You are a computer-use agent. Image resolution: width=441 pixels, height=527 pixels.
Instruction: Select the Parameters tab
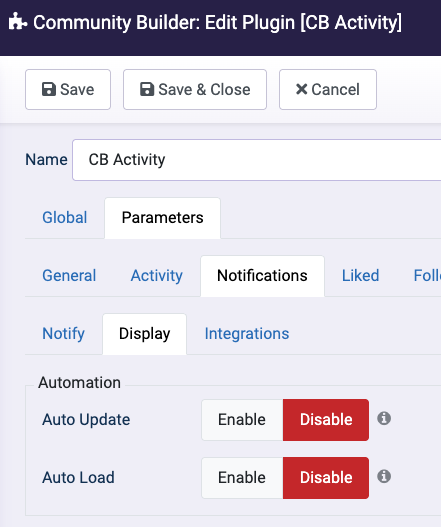click(x=162, y=217)
